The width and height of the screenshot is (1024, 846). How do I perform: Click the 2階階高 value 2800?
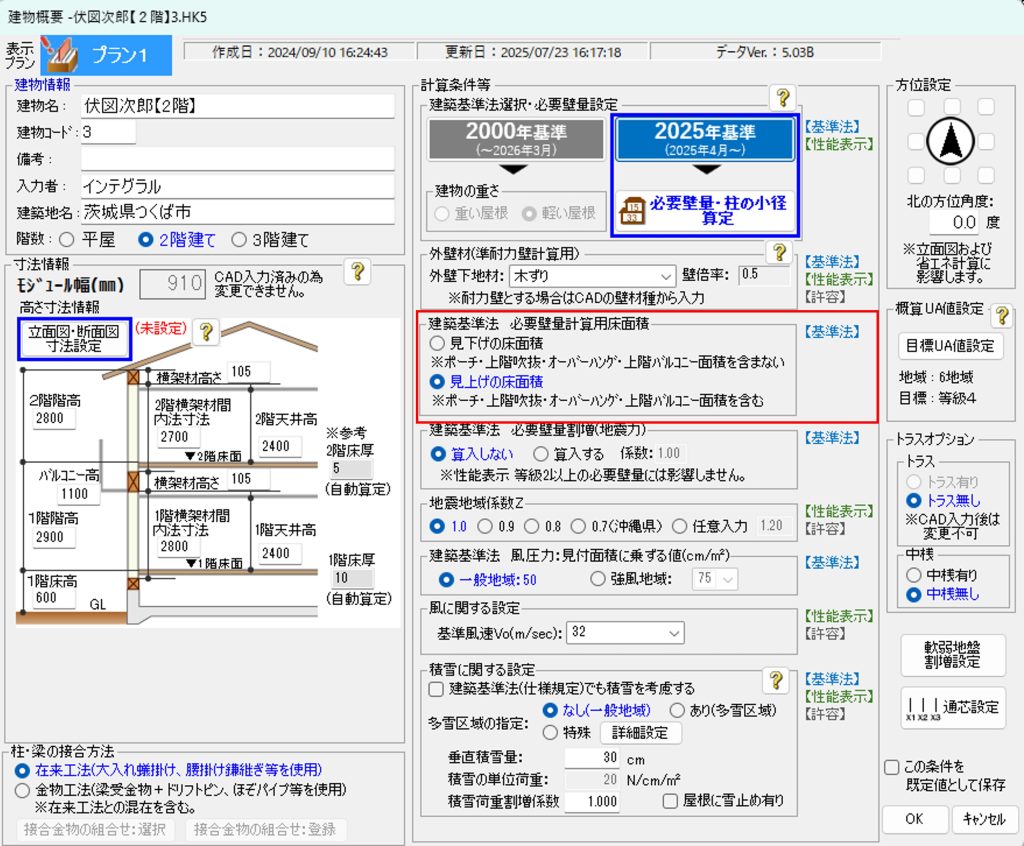click(x=55, y=418)
